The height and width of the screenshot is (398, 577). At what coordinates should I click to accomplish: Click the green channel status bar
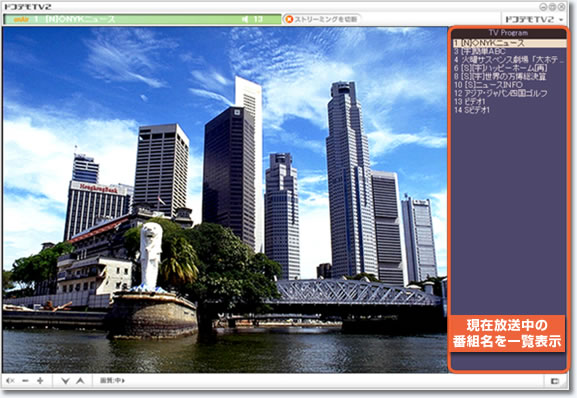(x=142, y=19)
